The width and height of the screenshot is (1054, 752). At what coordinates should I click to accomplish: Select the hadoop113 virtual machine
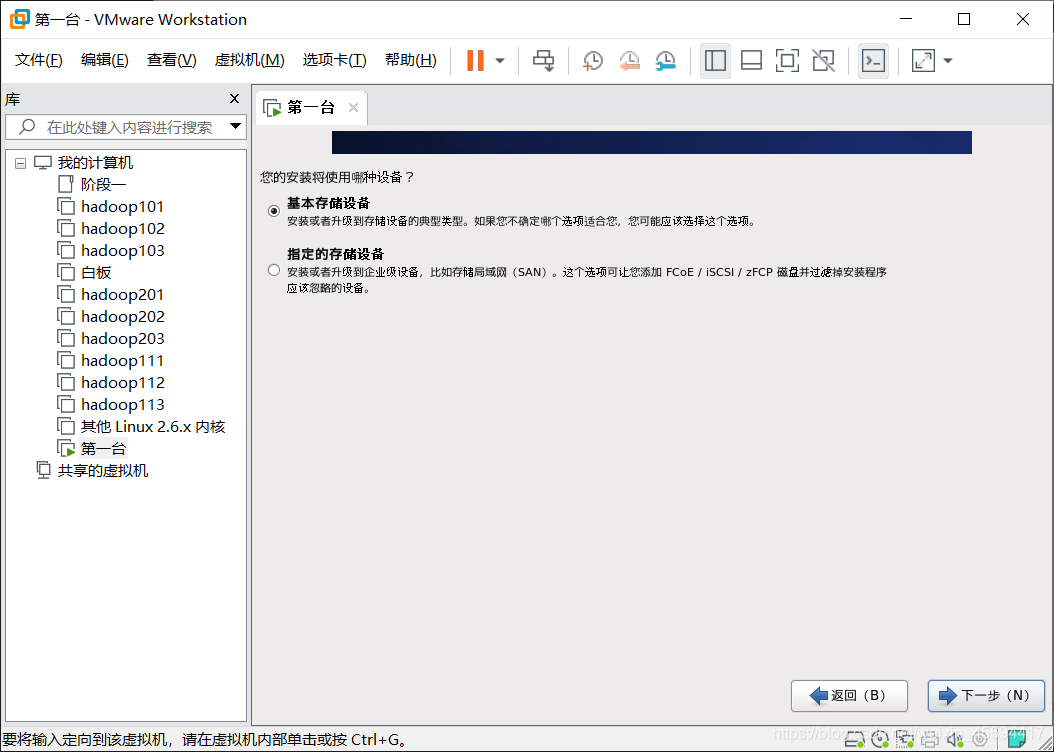coord(122,405)
